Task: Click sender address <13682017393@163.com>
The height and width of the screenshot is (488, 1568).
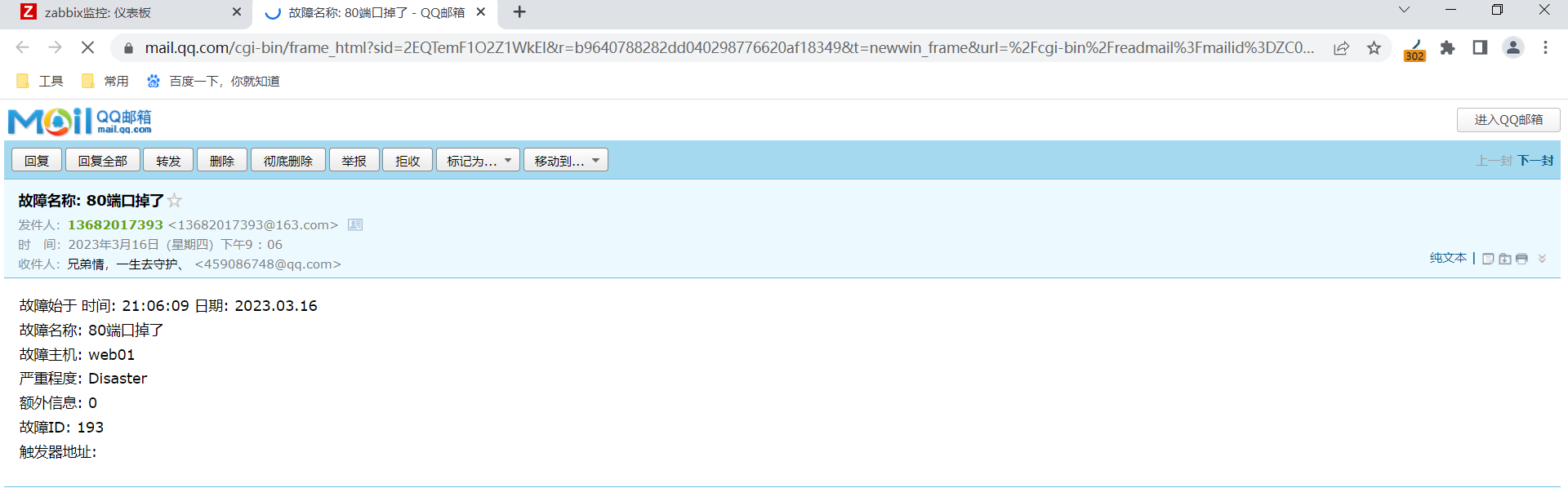Action: click(x=253, y=224)
